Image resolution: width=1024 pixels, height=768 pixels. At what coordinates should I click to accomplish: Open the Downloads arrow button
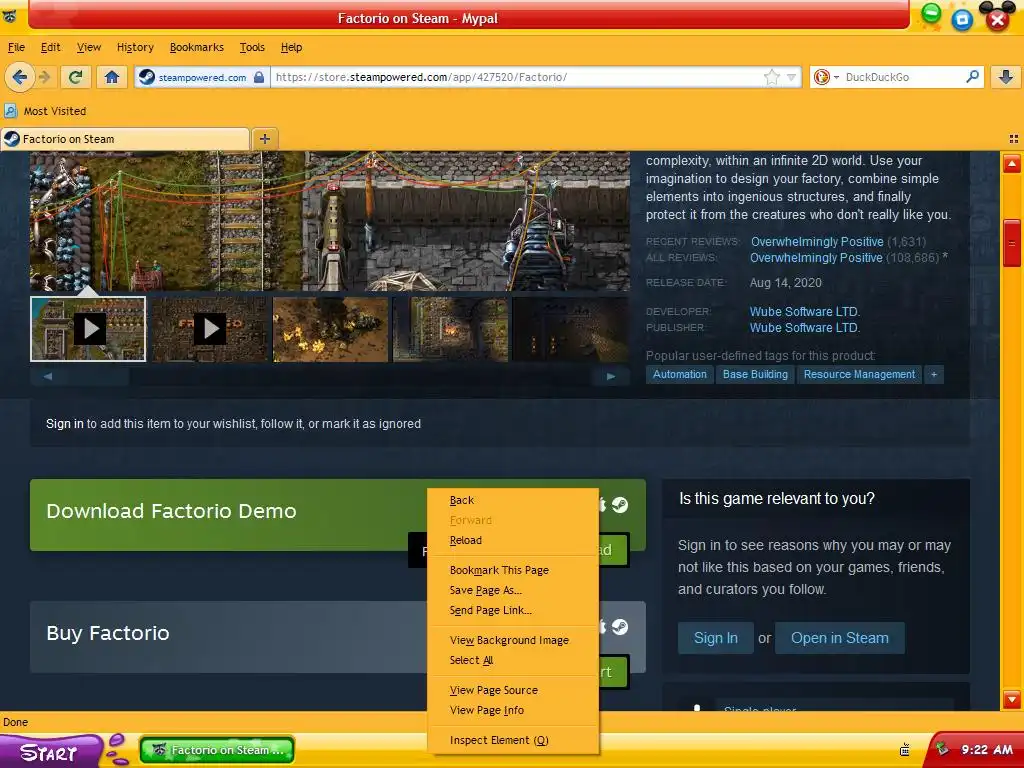pyautogui.click(x=1006, y=77)
